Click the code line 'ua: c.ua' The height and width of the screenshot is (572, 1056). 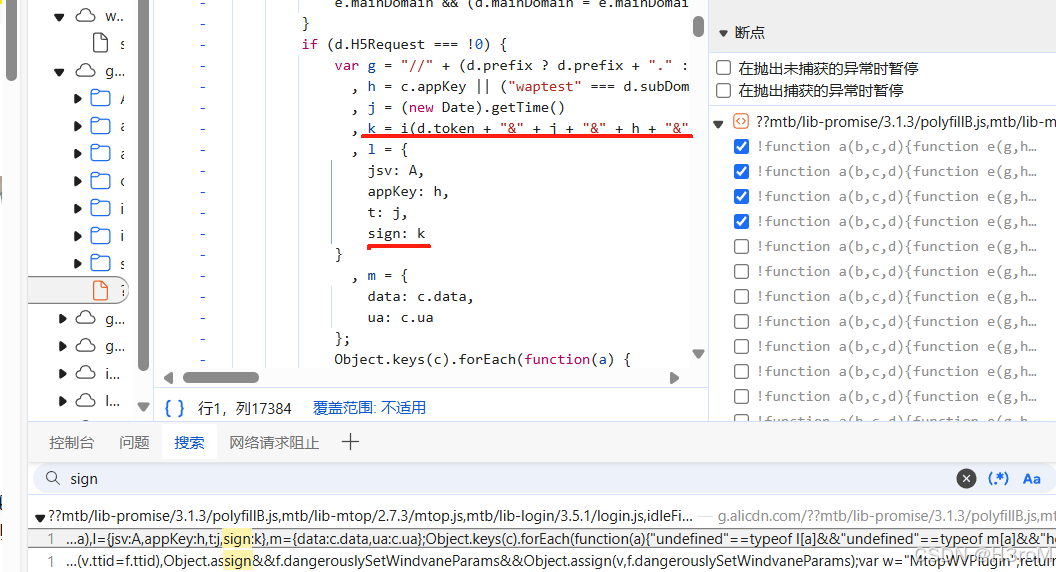(x=400, y=317)
